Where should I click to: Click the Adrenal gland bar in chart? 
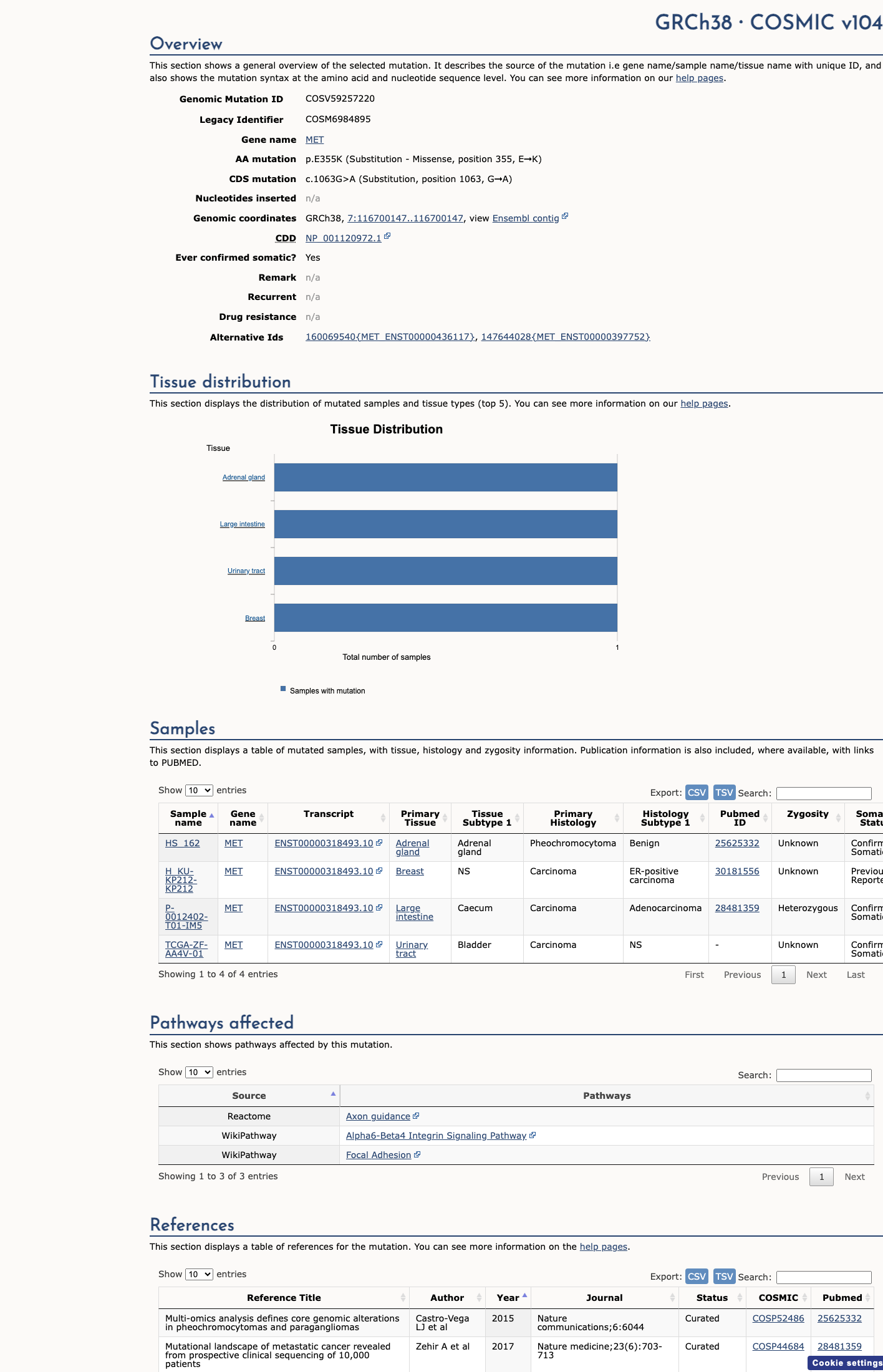tap(446, 477)
